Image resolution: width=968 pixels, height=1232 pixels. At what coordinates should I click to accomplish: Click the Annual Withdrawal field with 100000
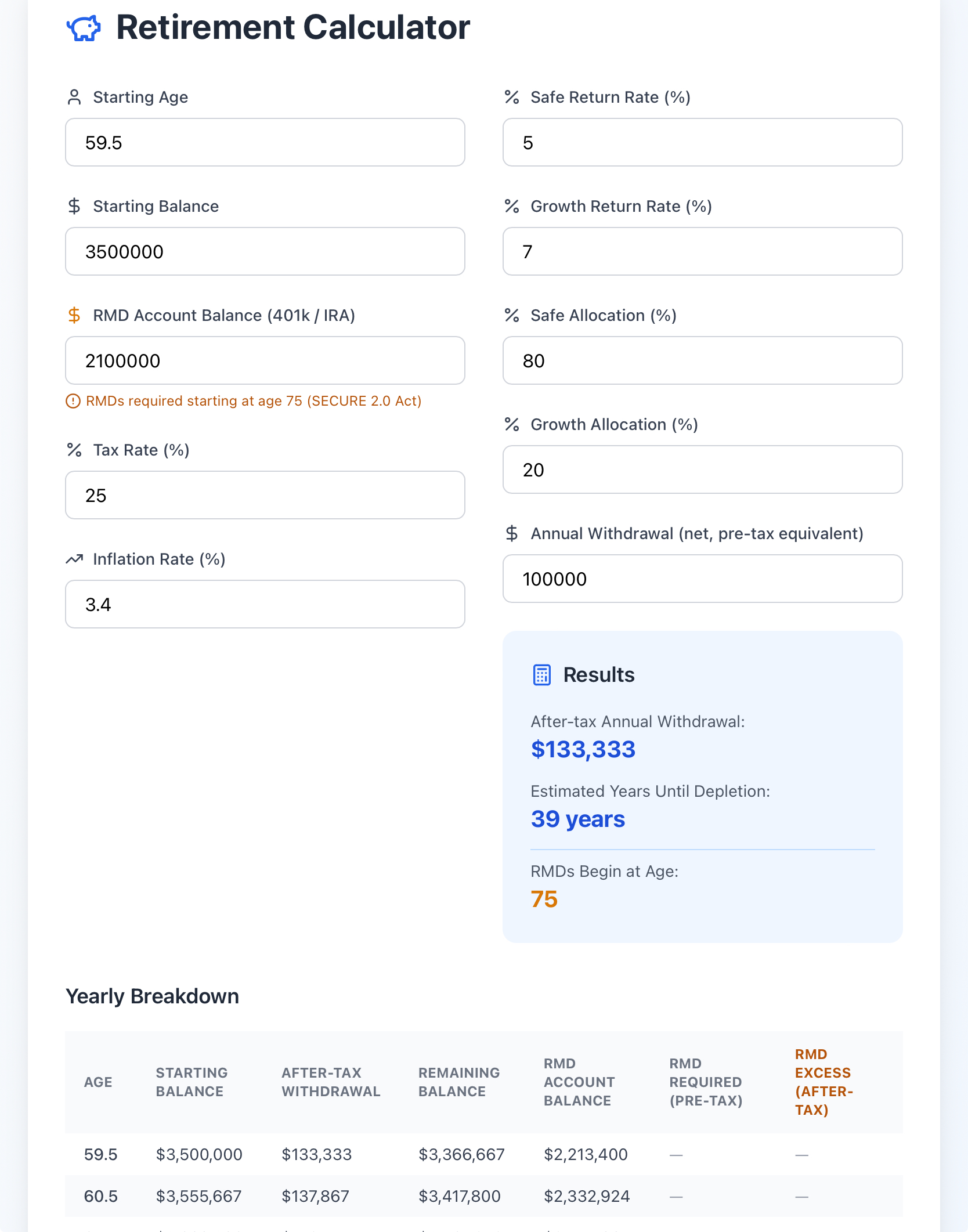click(703, 579)
